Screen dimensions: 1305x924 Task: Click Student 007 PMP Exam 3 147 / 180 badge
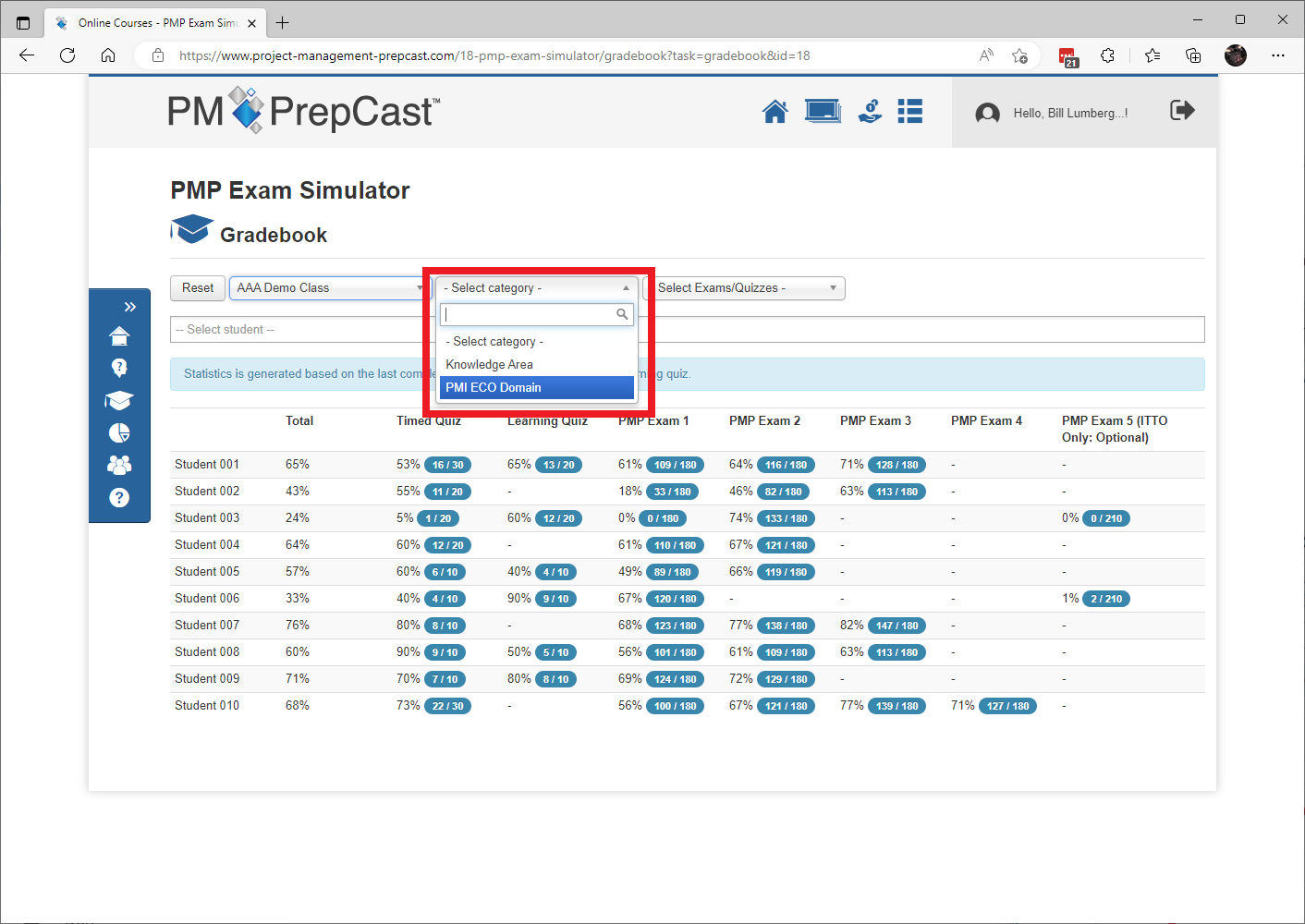point(896,626)
